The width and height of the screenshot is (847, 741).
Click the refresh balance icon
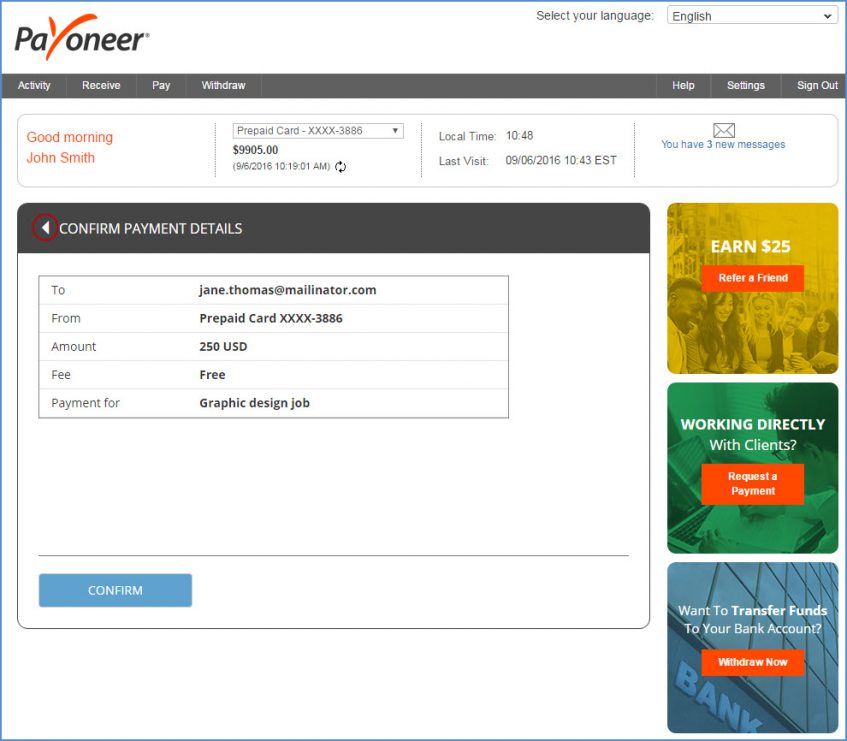(340, 166)
